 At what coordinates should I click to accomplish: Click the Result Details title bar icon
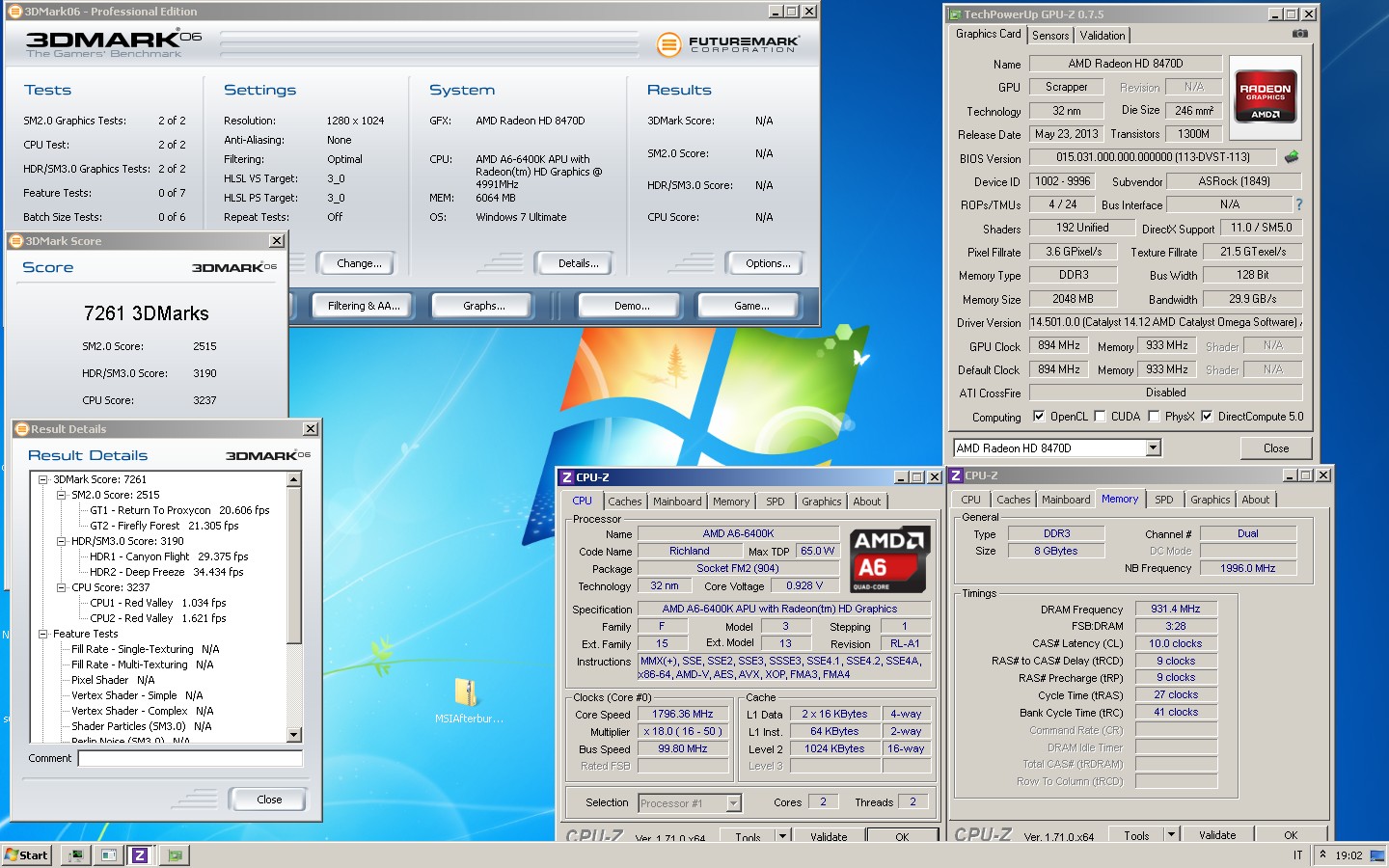click(x=21, y=429)
